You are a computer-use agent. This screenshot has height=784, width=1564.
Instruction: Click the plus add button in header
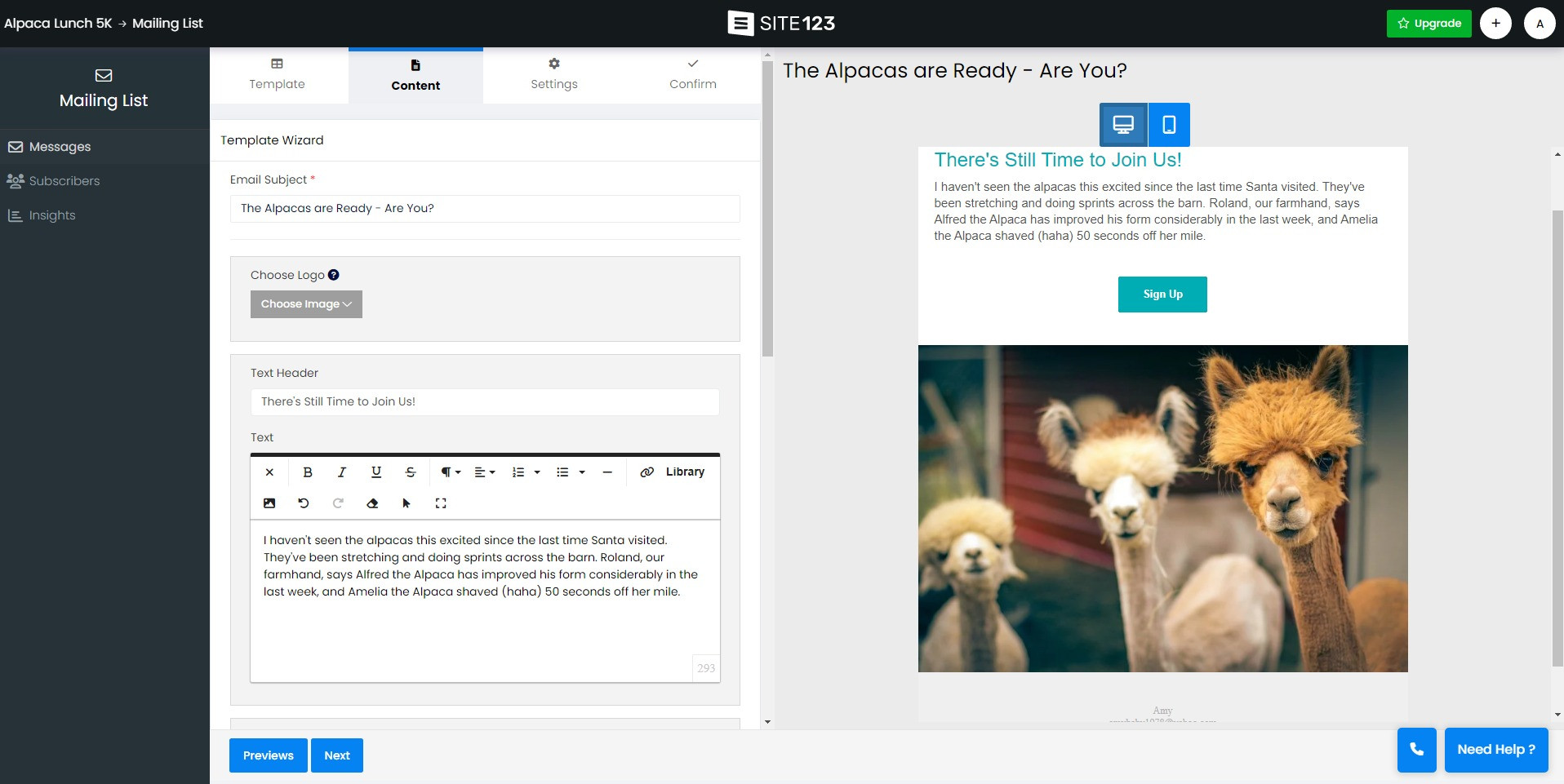(x=1495, y=23)
